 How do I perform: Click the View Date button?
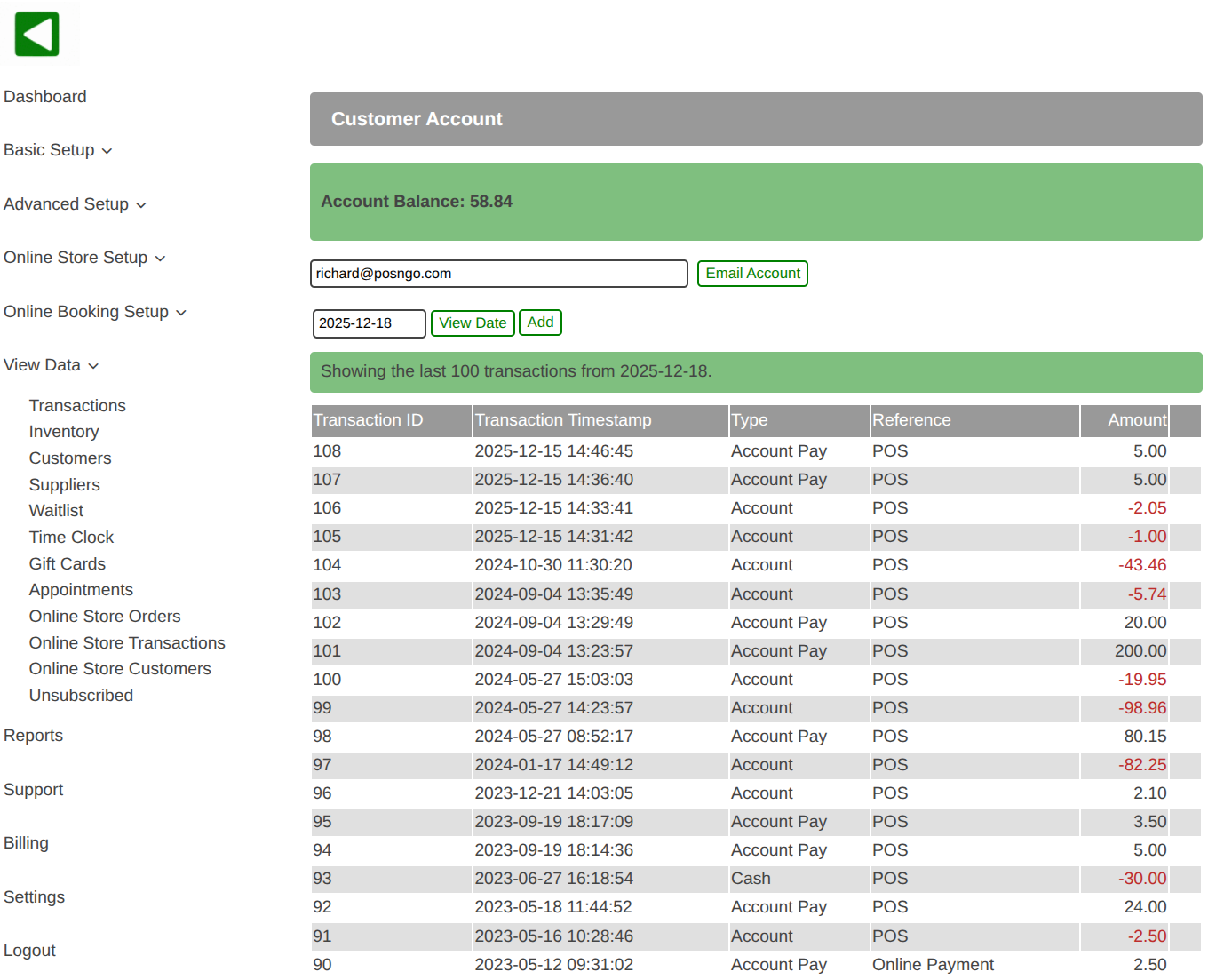473,323
